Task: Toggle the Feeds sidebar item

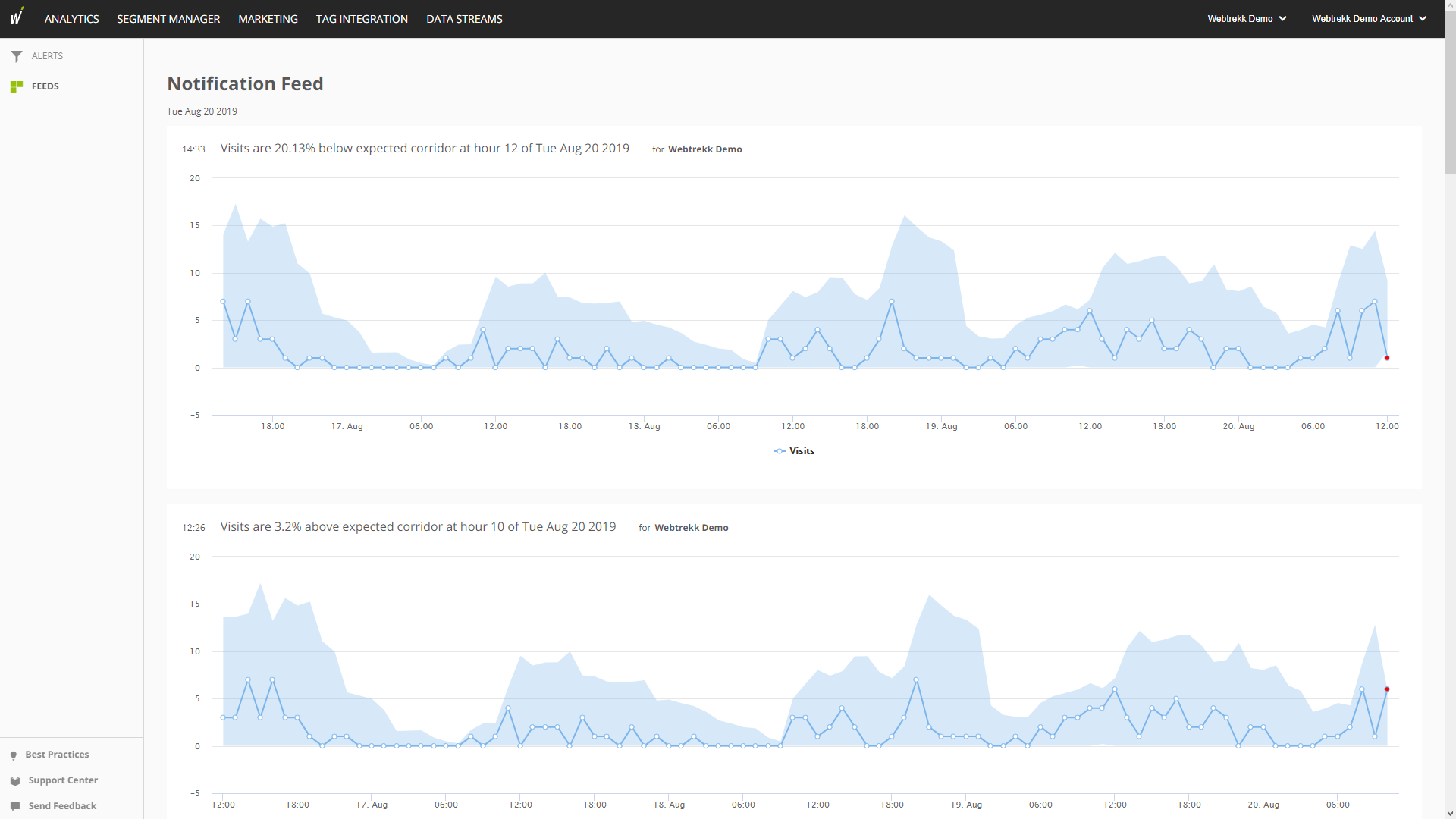Action: (44, 86)
